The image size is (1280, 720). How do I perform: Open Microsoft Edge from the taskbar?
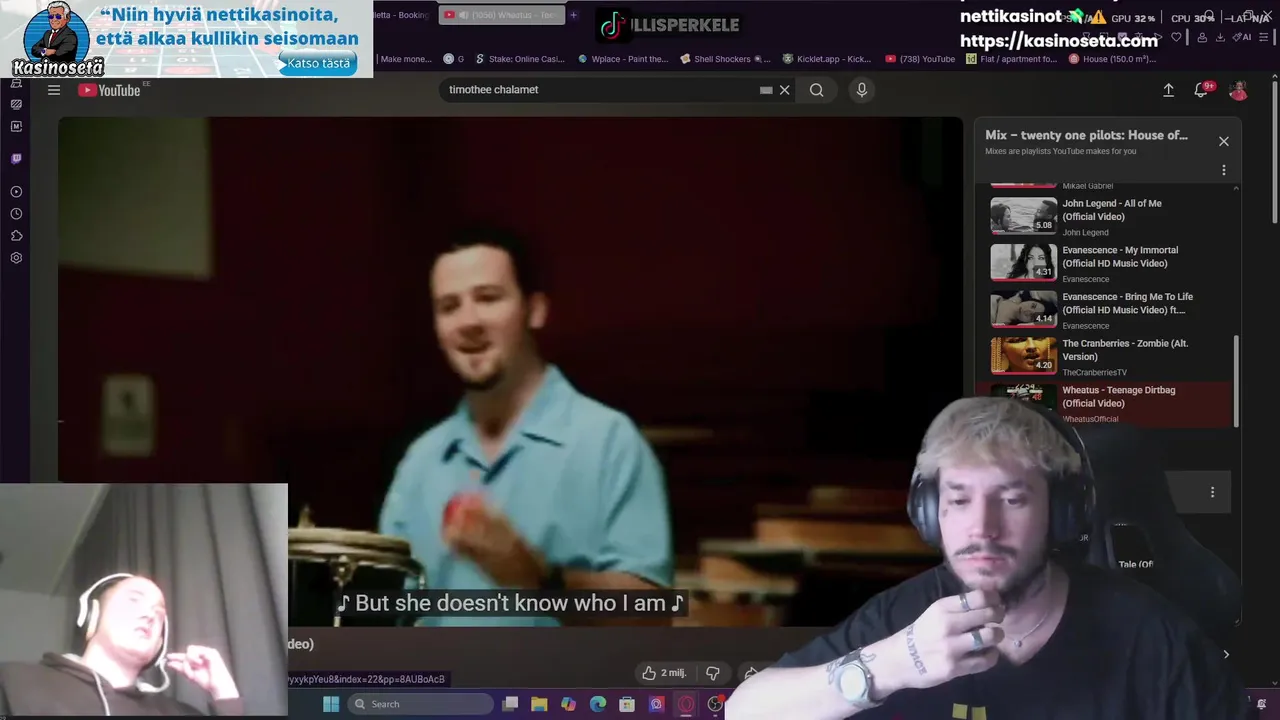pos(598,704)
